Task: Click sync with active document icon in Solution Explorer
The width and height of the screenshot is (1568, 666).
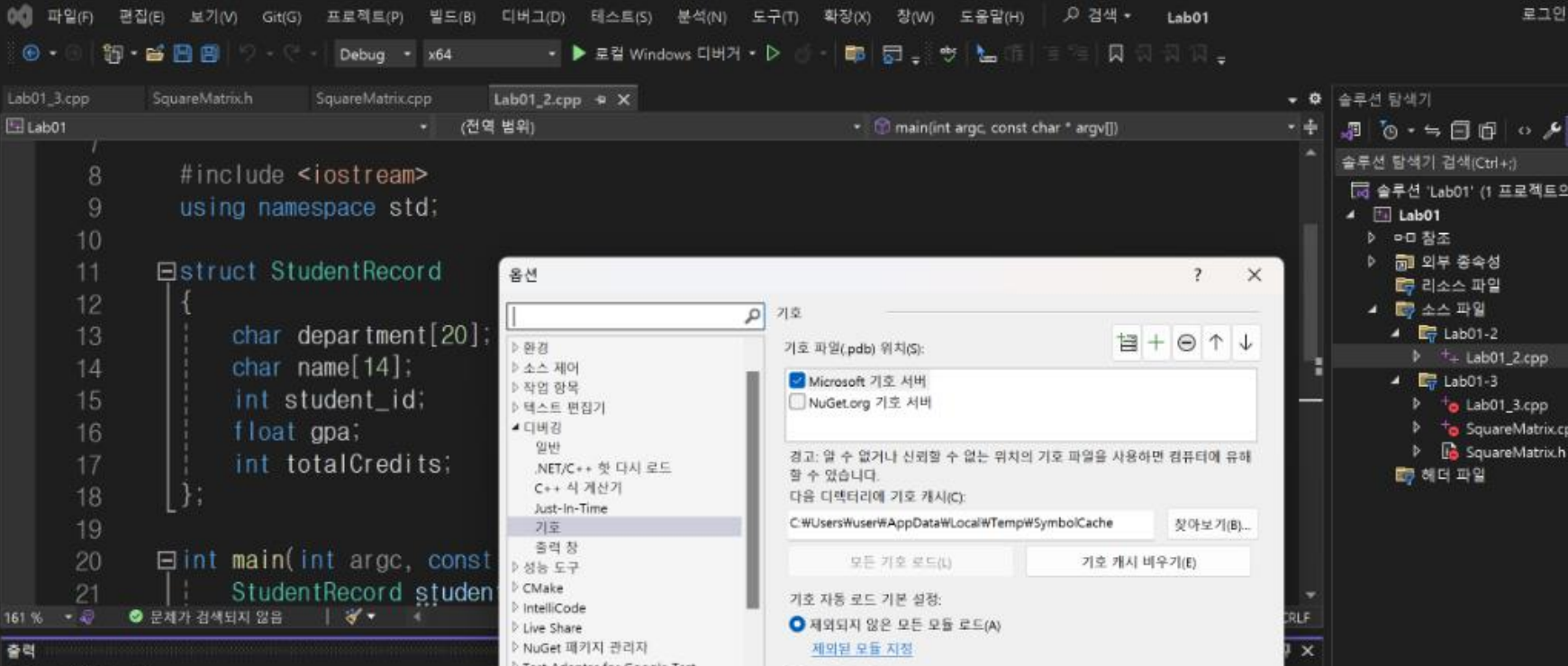Action: pos(1432,131)
